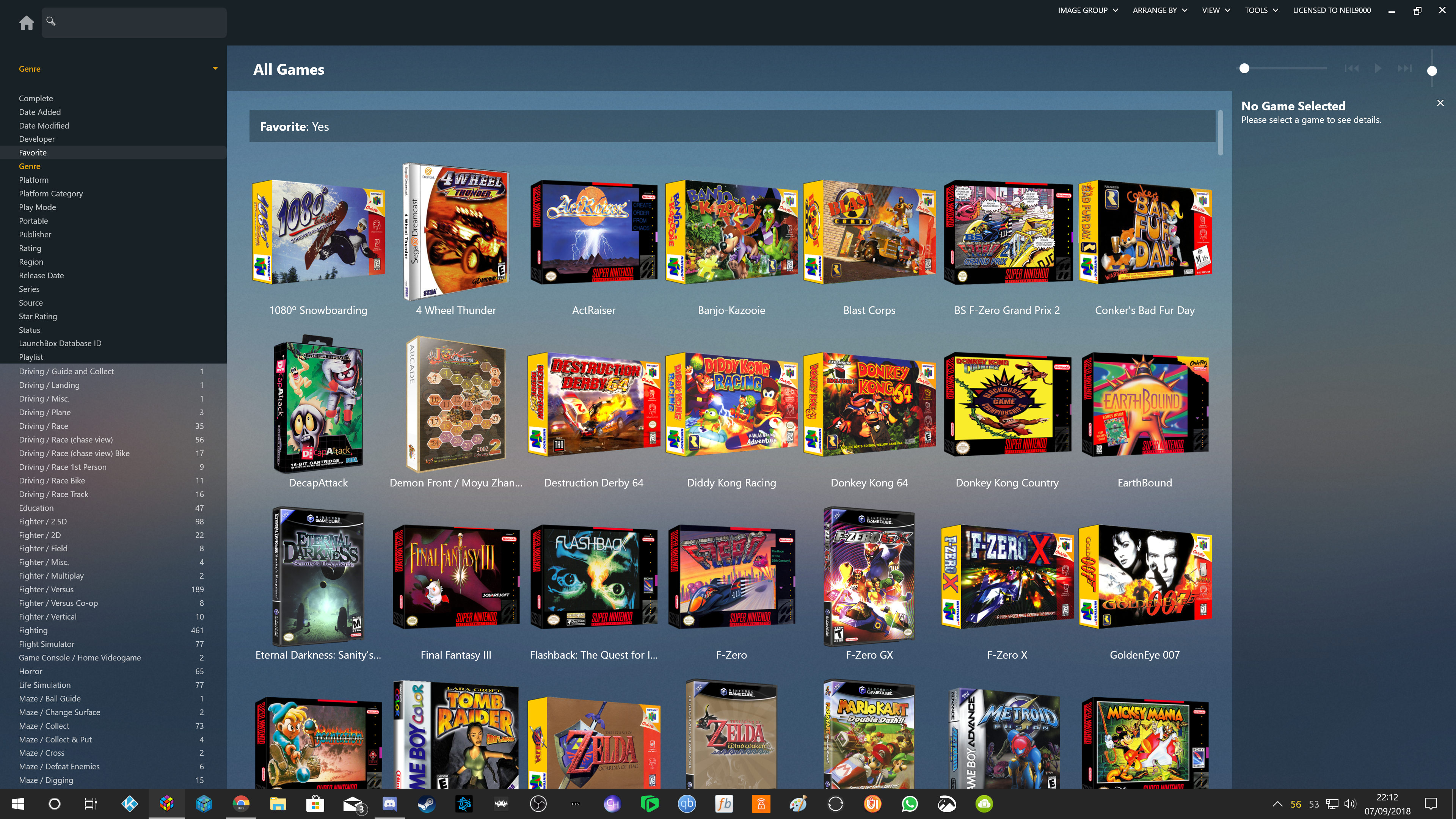This screenshot has height=819, width=1456.
Task: Select Conker's Bad Fur Day cover
Action: [1145, 232]
